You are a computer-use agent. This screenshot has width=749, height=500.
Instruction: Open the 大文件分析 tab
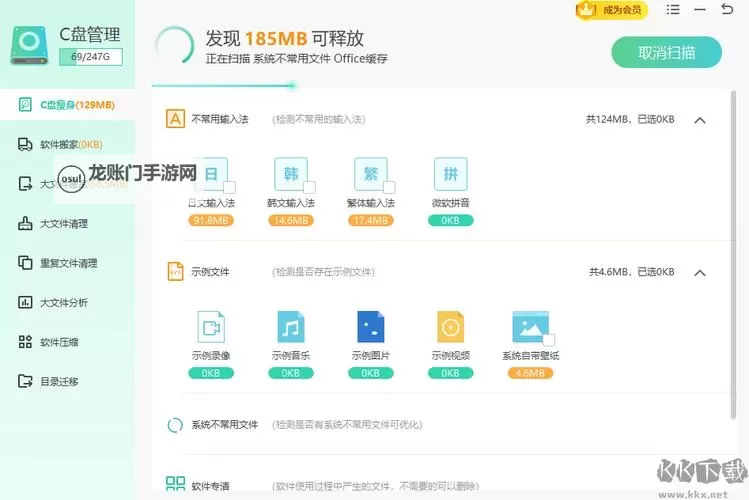point(67,302)
